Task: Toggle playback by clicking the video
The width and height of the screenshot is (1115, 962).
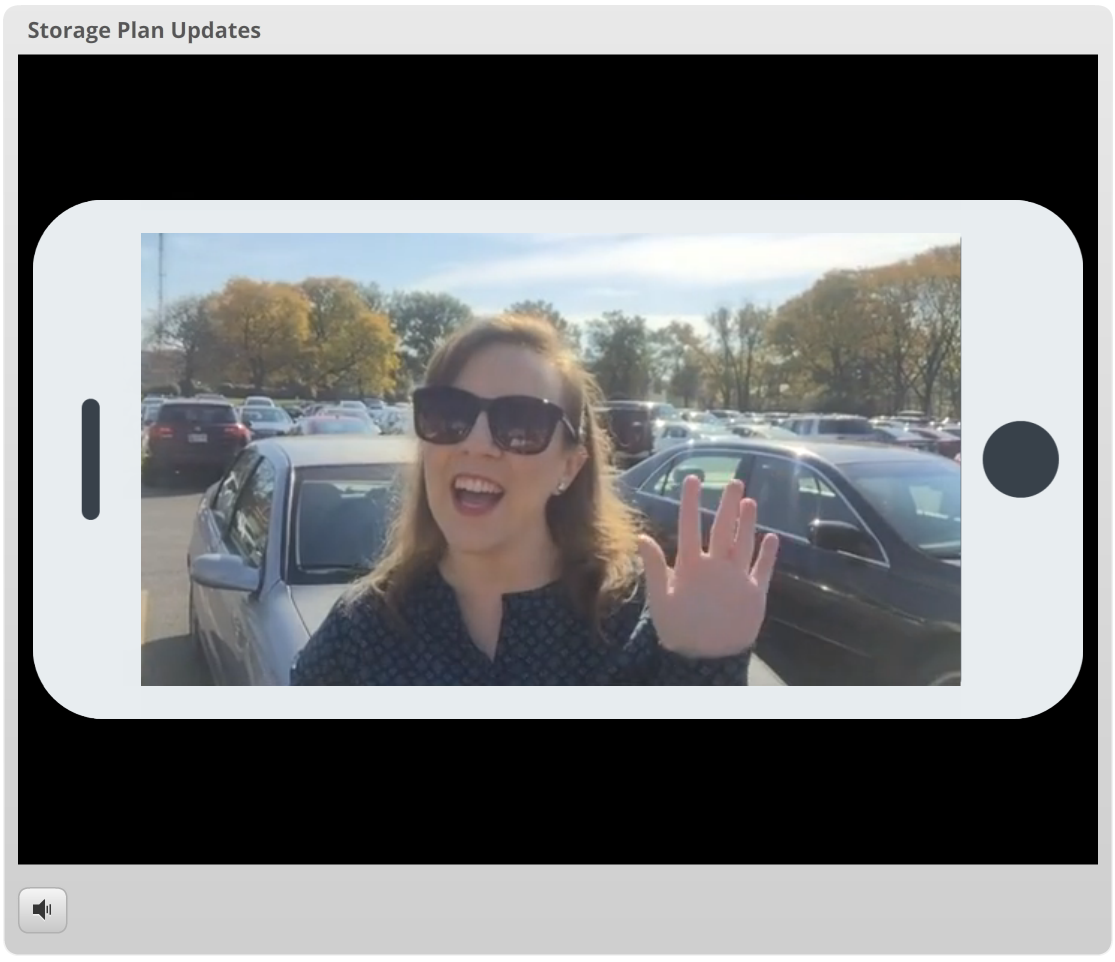Action: 550,458
